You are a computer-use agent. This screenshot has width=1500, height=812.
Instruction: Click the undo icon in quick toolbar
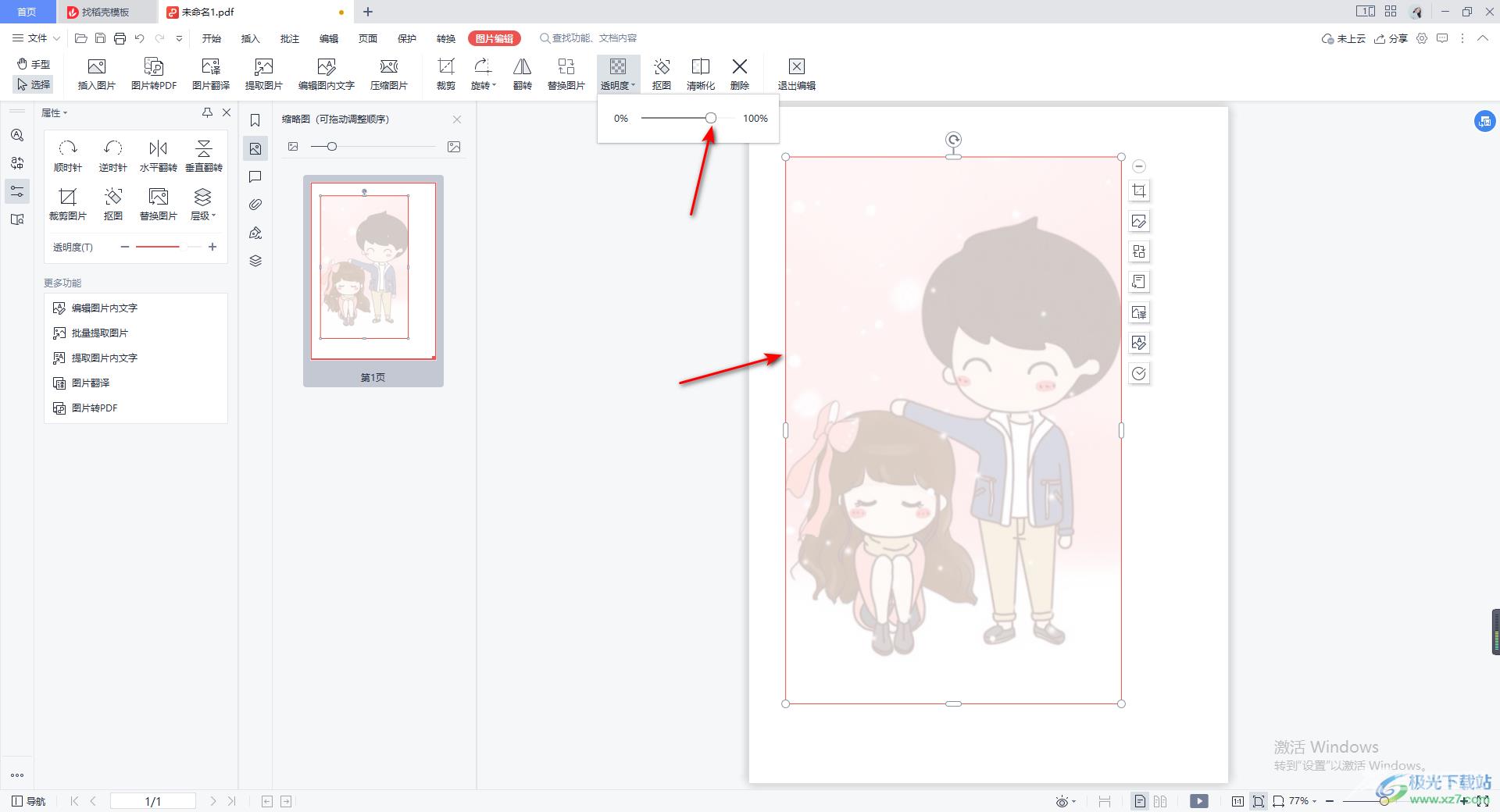[140, 38]
